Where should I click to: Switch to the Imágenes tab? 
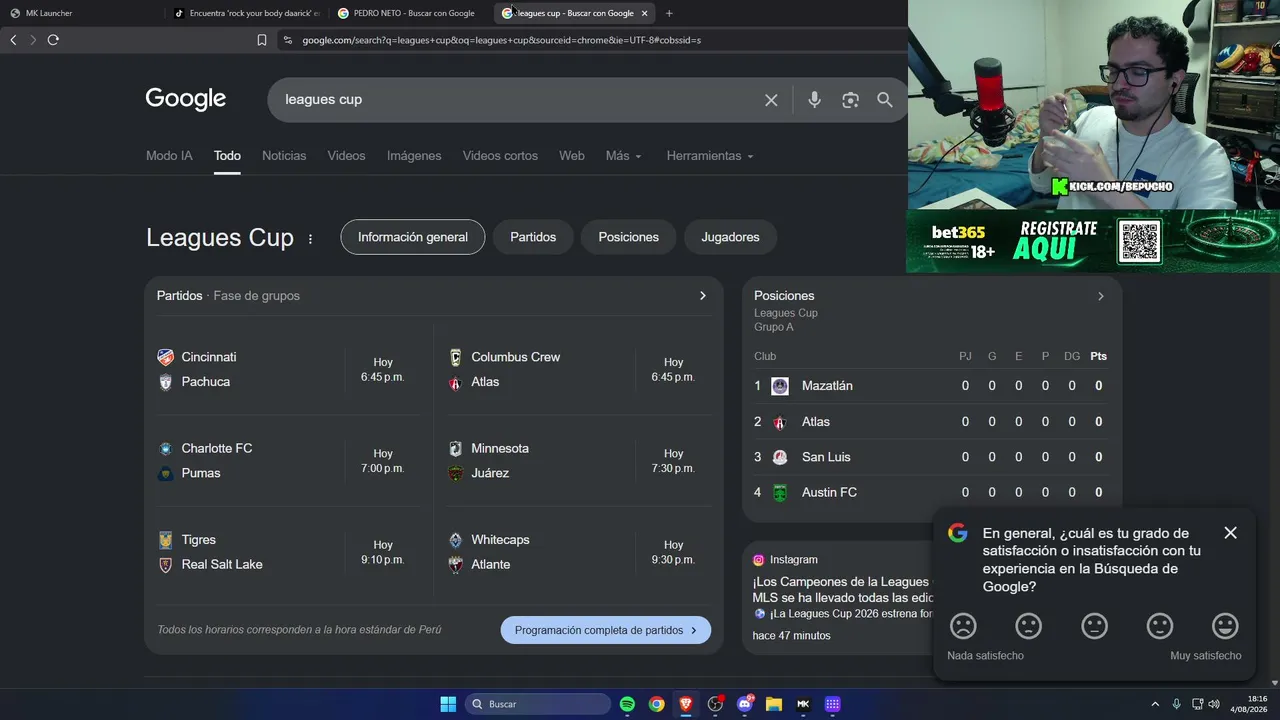414,156
